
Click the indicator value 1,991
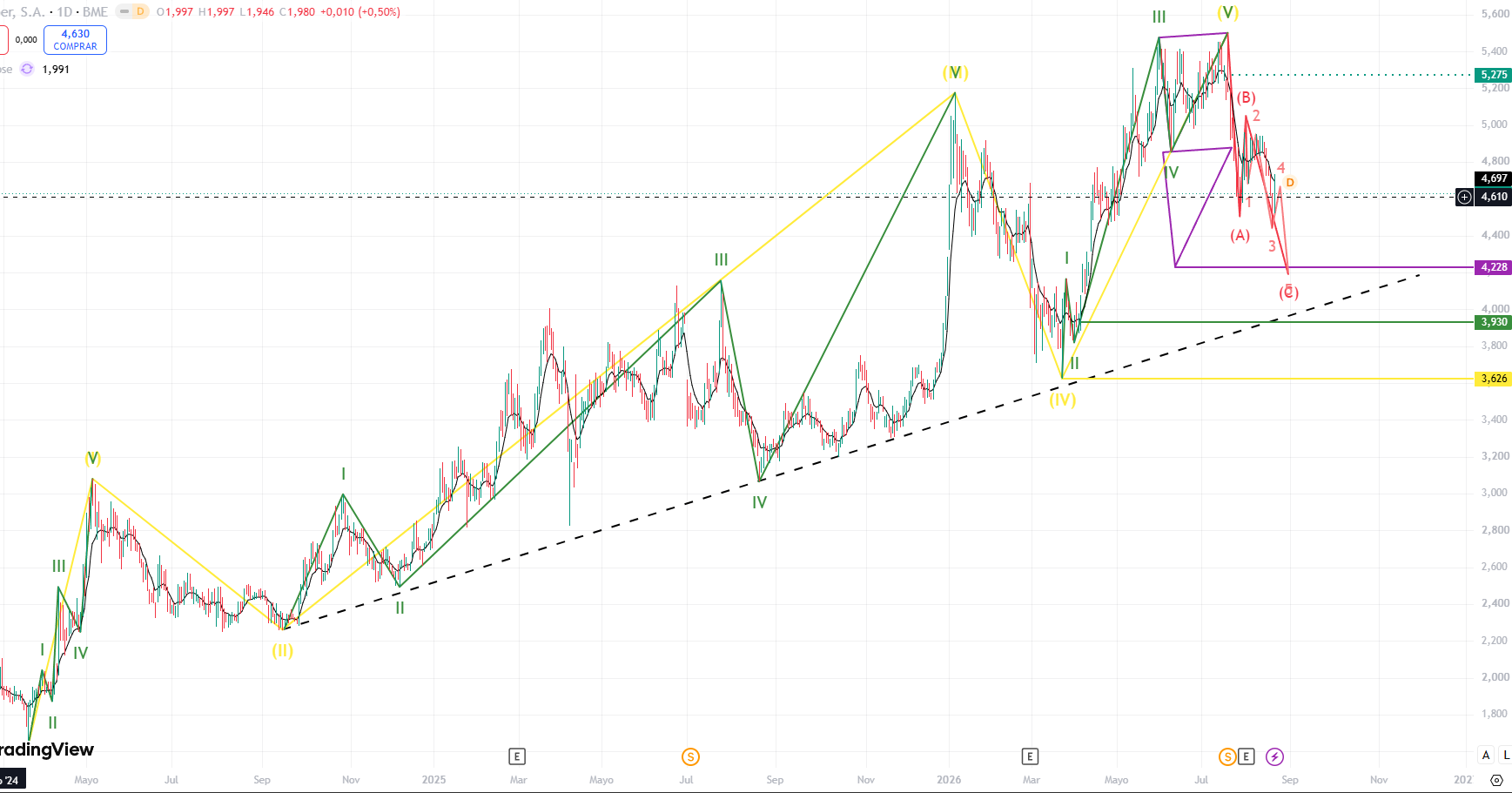(x=56, y=70)
